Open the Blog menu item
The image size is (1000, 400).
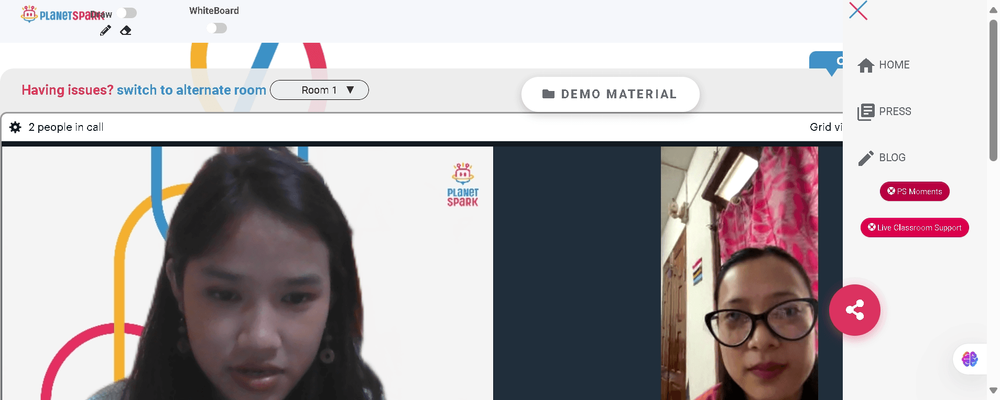881,158
